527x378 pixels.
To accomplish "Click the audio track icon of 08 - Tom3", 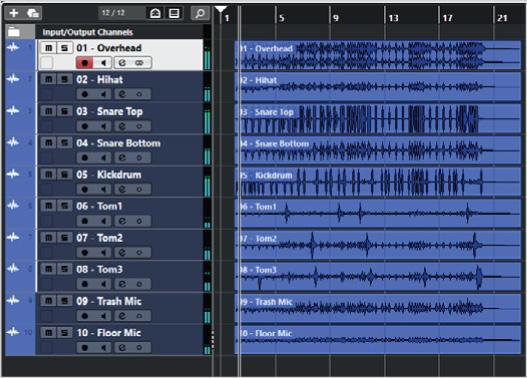I will [x=13, y=268].
